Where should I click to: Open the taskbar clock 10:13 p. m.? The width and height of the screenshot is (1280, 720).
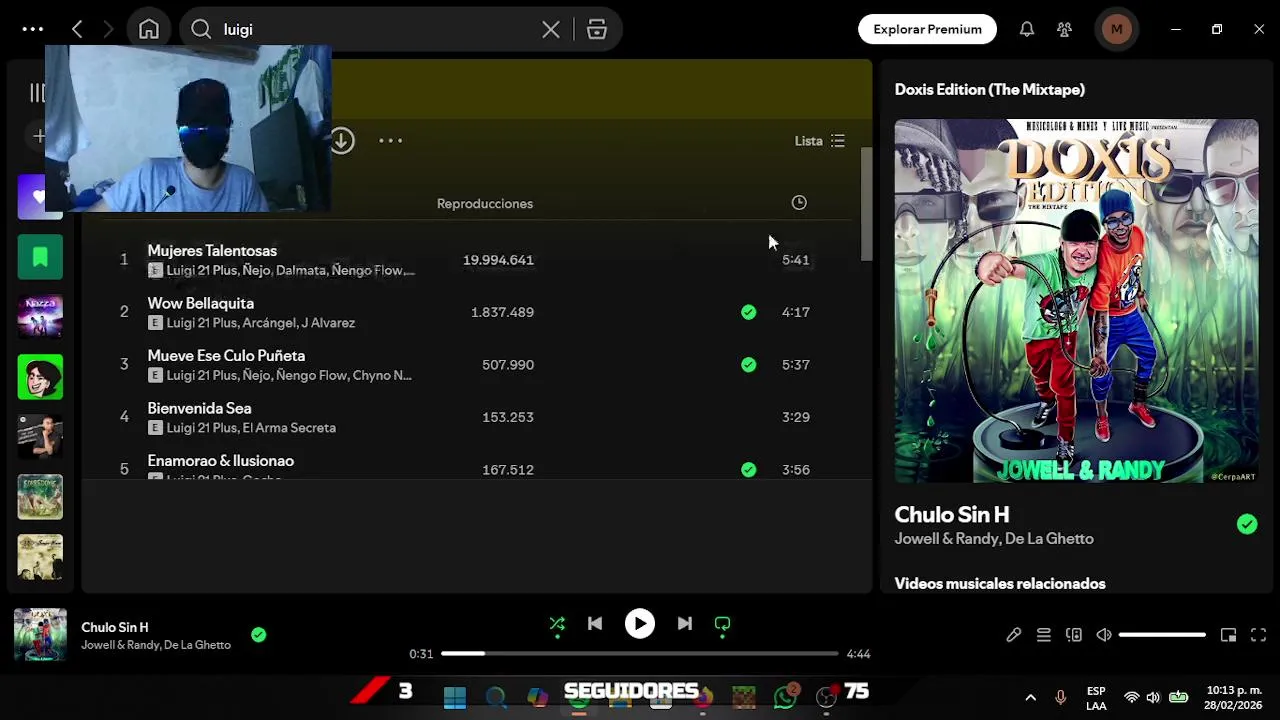1233,698
